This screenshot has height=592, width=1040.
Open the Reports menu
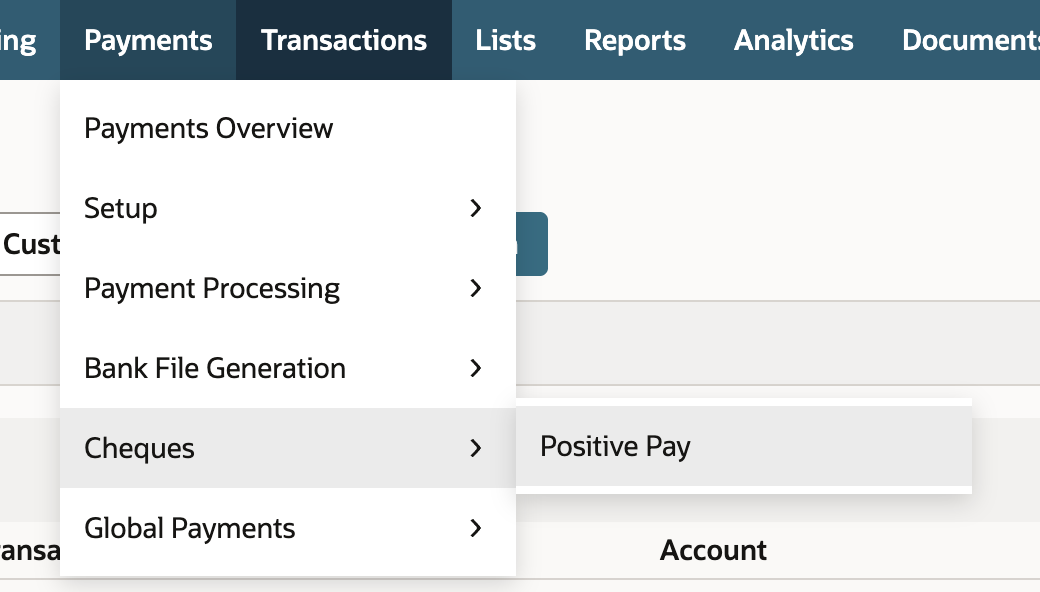(635, 40)
